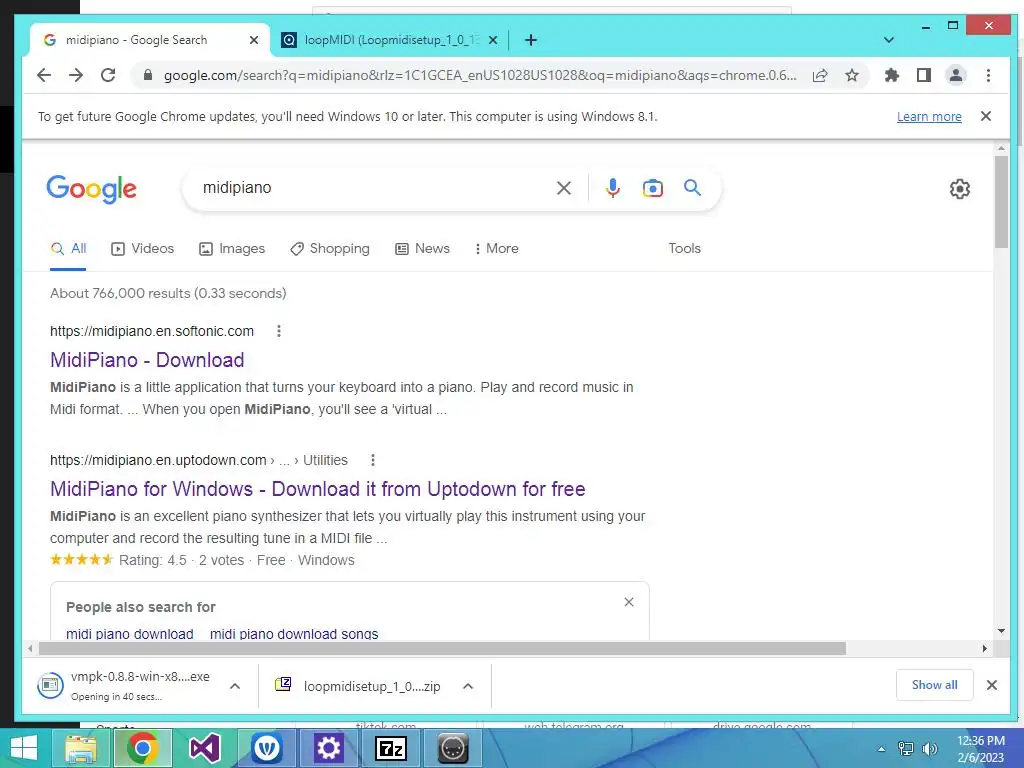Open tab search dropdown arrow

pyautogui.click(x=889, y=40)
